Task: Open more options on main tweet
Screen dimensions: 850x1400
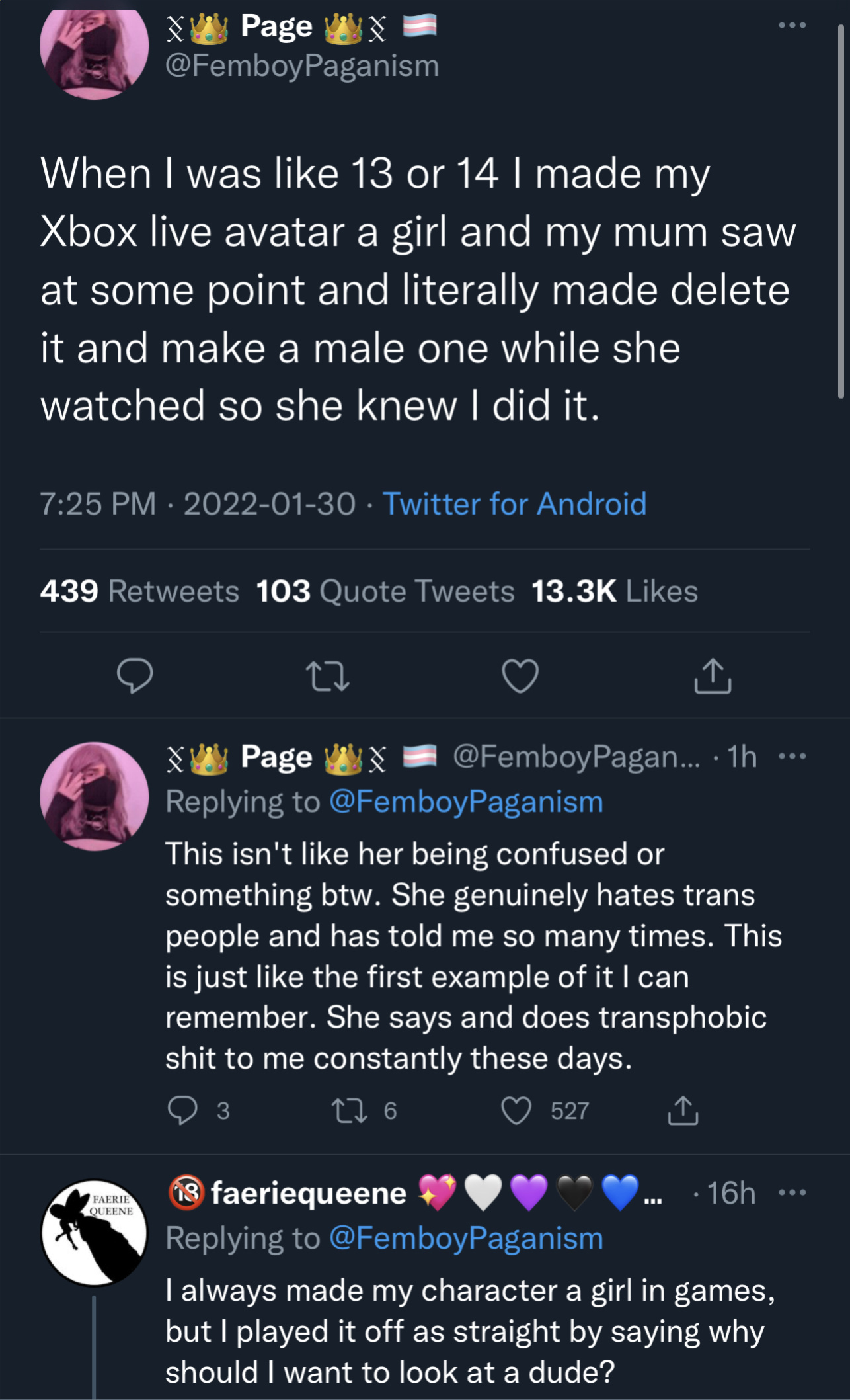Action: click(792, 25)
